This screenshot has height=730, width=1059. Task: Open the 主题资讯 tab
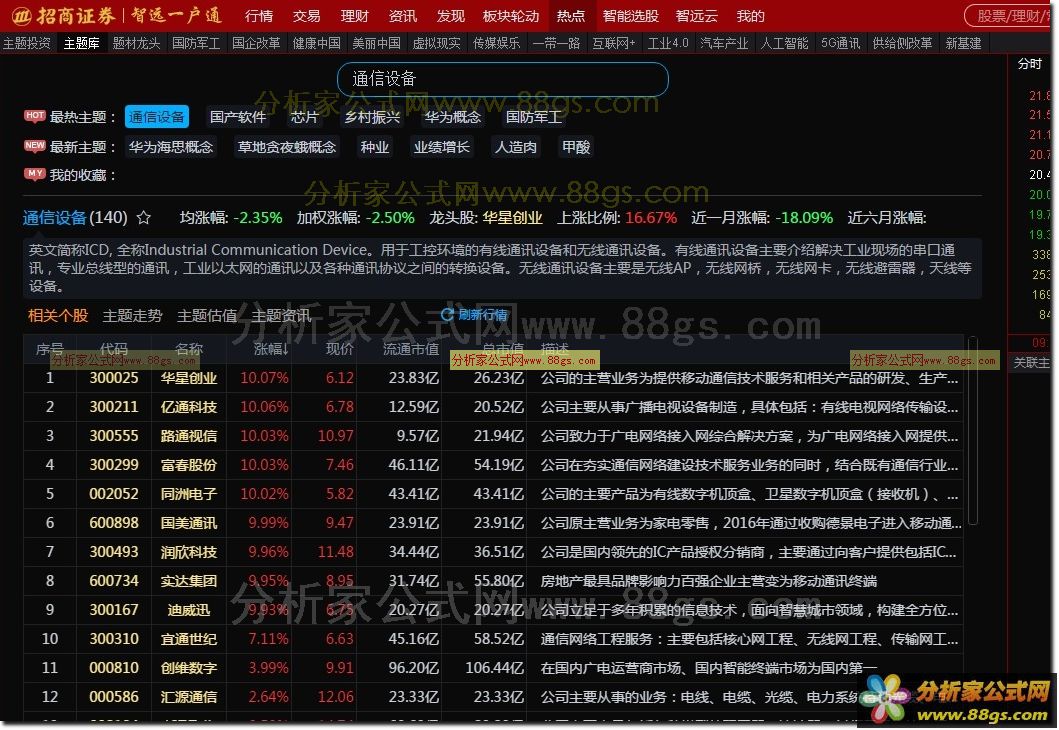281,315
